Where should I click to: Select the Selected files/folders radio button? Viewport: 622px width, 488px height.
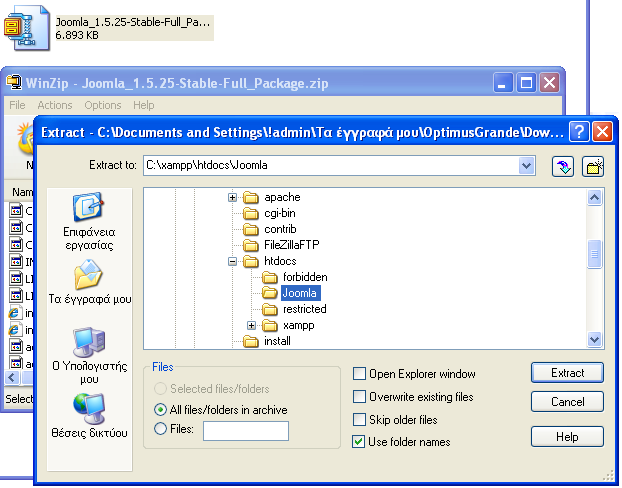click(x=160, y=388)
